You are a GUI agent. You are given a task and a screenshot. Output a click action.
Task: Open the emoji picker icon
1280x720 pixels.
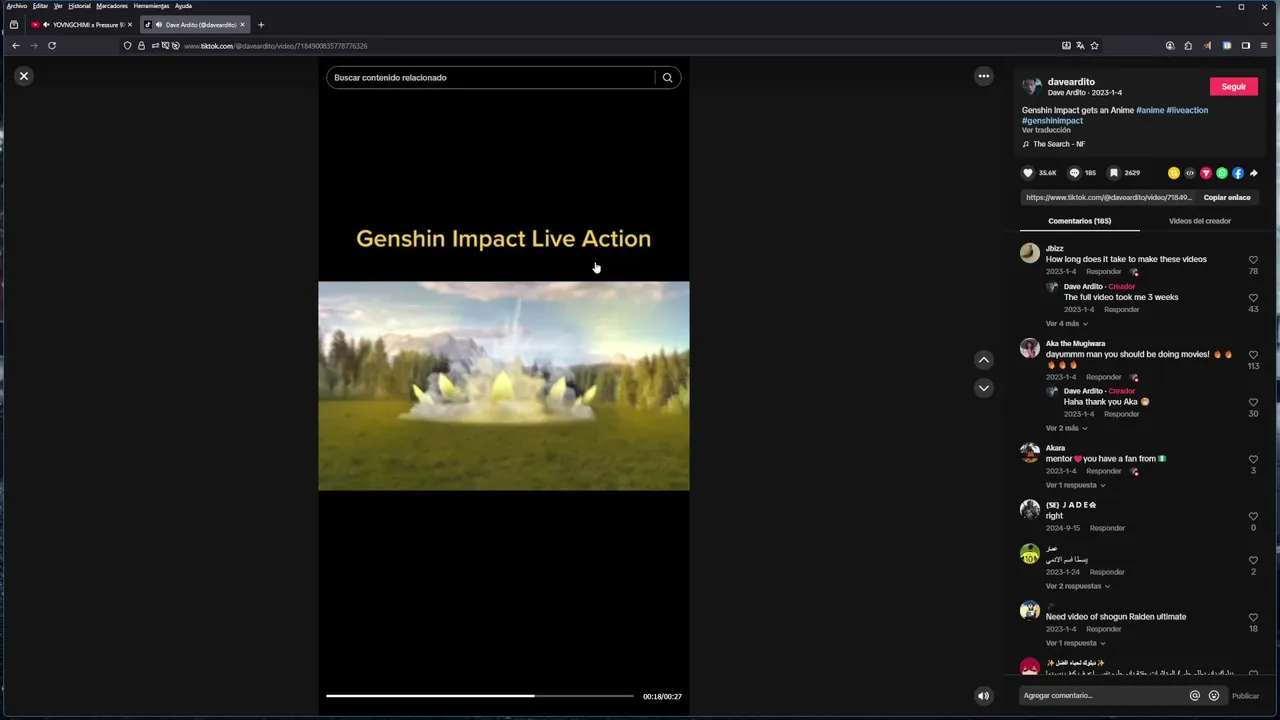tap(1214, 696)
